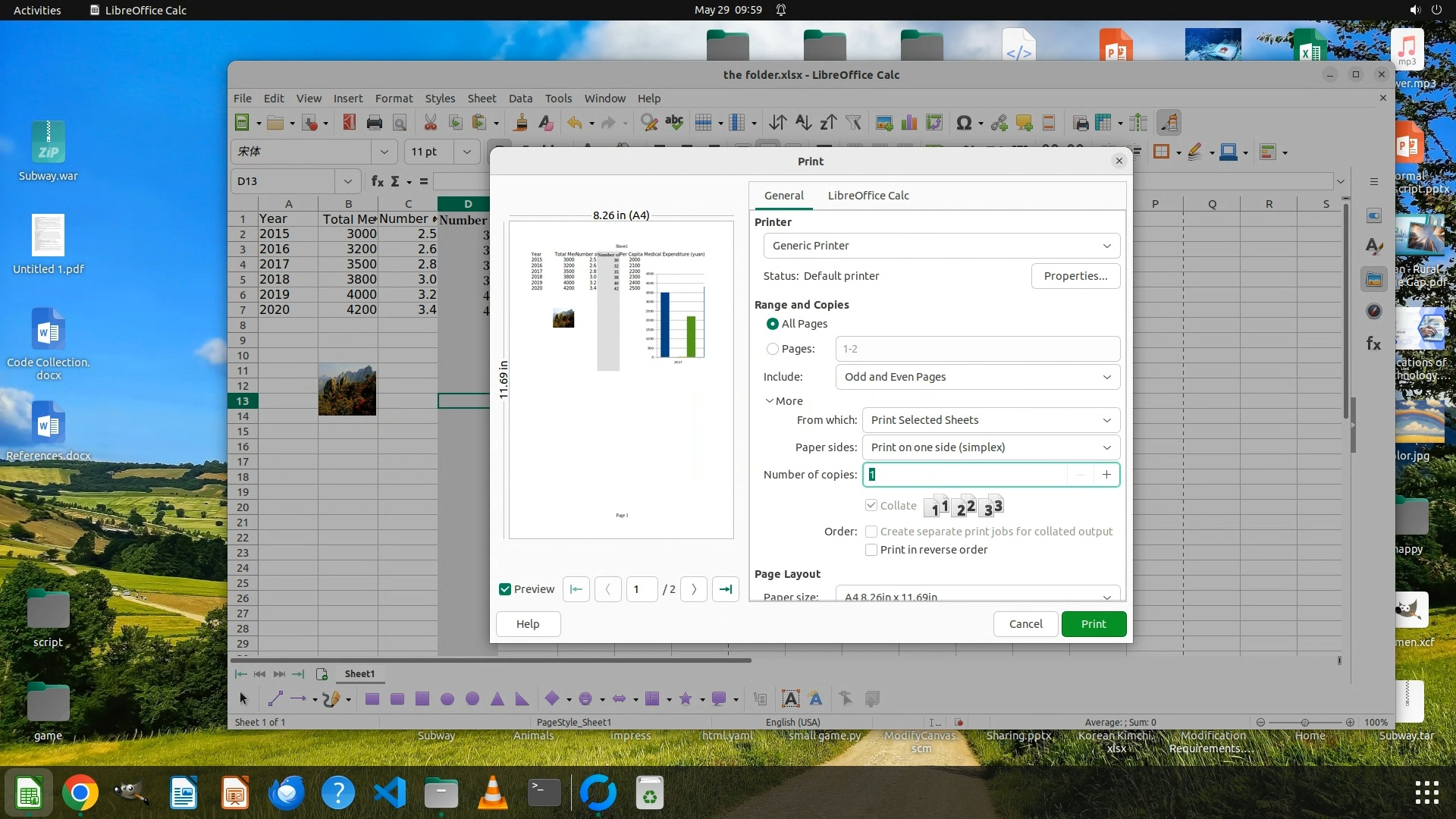
Task: Switch to the LibreOffice Calc tab
Action: [x=868, y=196]
